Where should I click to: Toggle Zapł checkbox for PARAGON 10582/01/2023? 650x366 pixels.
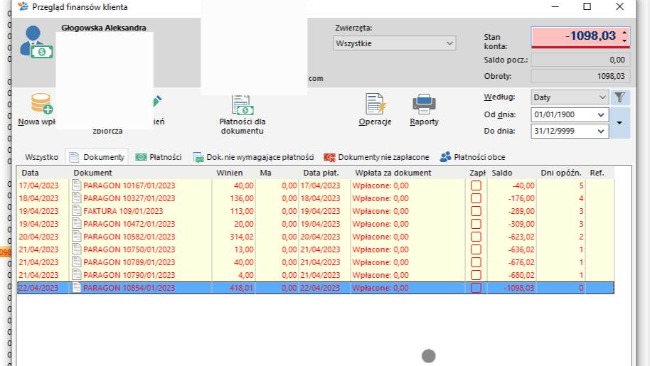(x=476, y=237)
